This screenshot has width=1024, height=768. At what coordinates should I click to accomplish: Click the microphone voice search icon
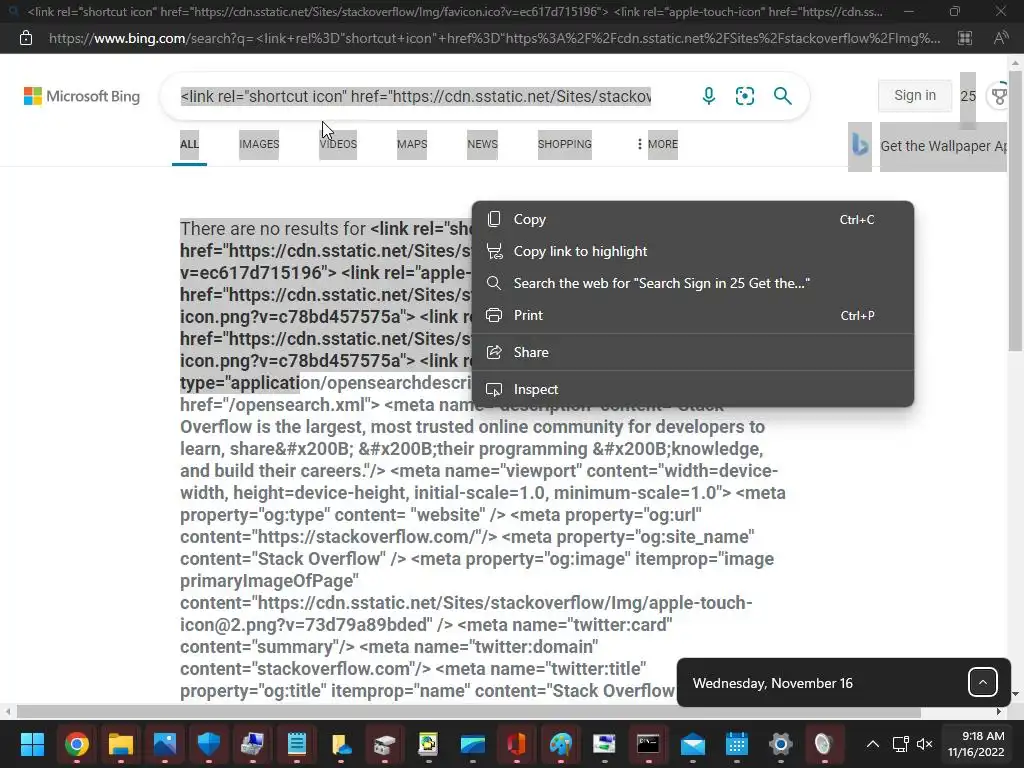(709, 96)
